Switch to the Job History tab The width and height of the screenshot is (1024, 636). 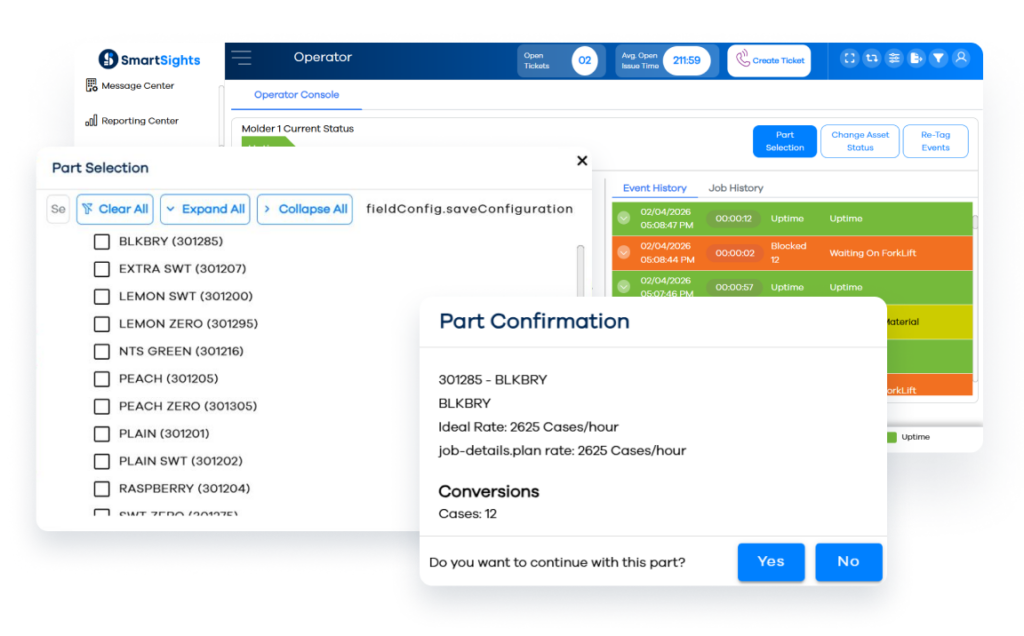735,188
